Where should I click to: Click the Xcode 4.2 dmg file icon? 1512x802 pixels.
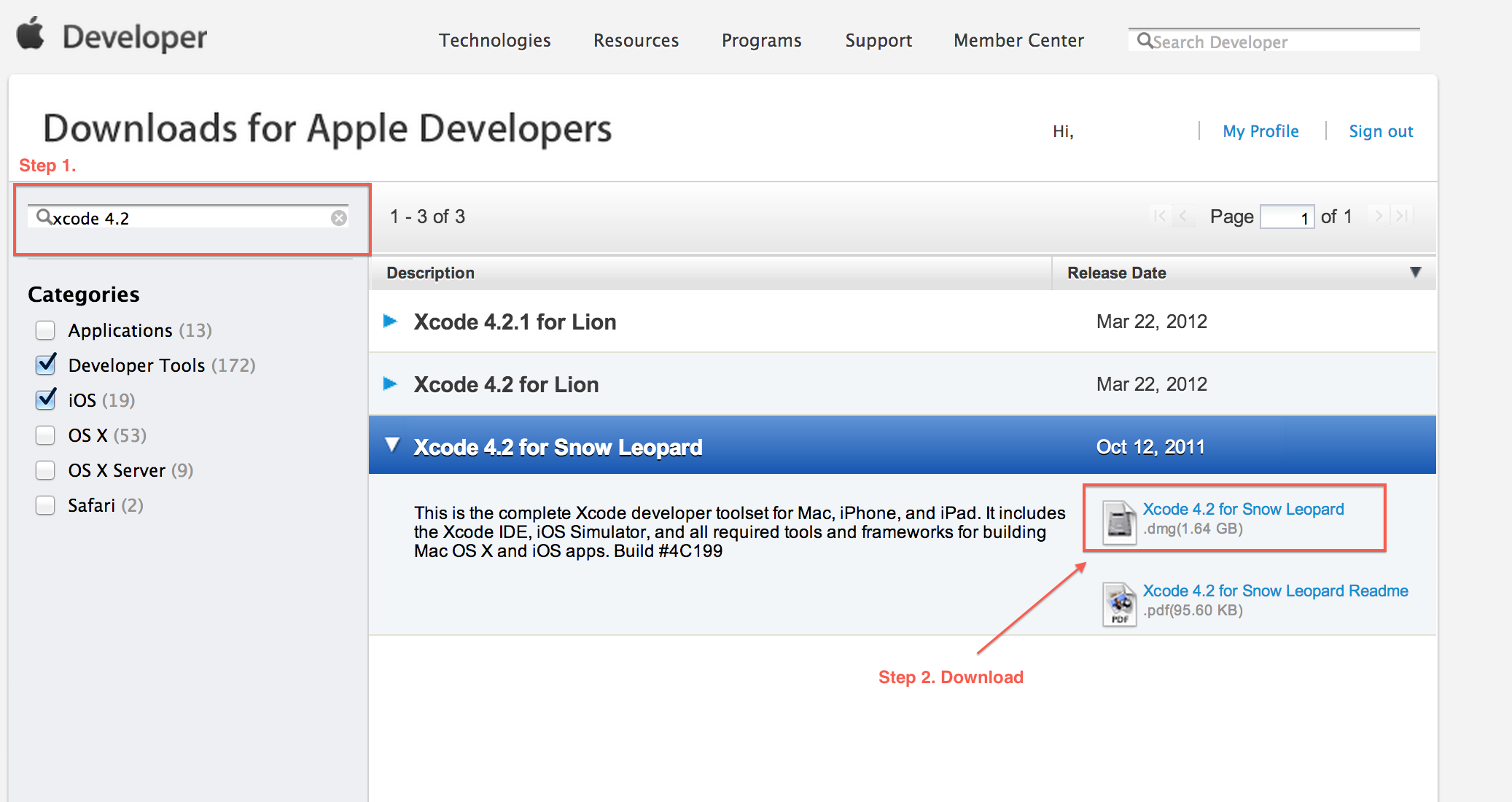pos(1119,522)
